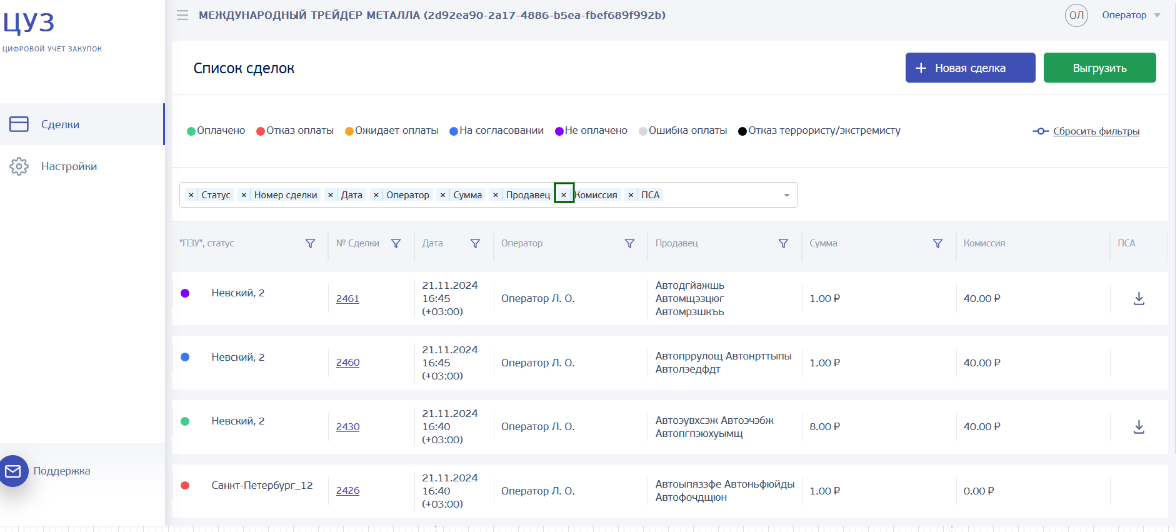Viewport: 1176px width, 532px height.
Task: Open the Сделки sidebar section
Action: [x=82, y=125]
